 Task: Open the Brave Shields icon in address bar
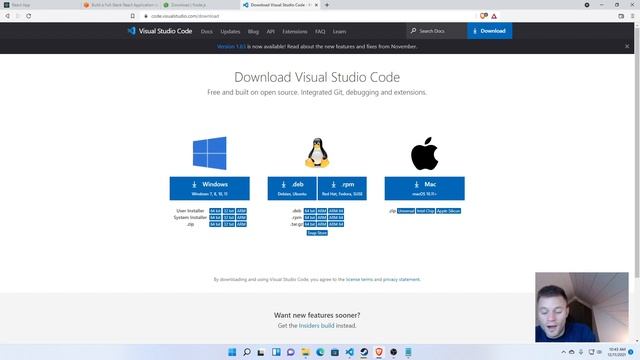pyautogui.click(x=484, y=16)
